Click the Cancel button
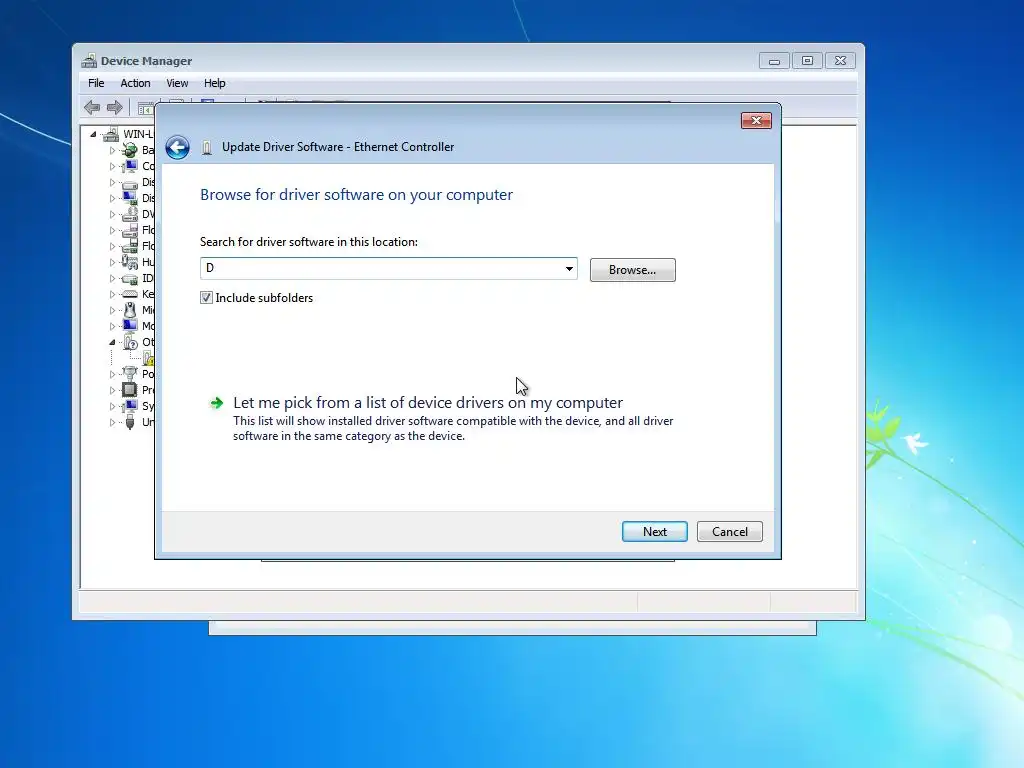Viewport: 1024px width, 768px height. click(x=729, y=532)
